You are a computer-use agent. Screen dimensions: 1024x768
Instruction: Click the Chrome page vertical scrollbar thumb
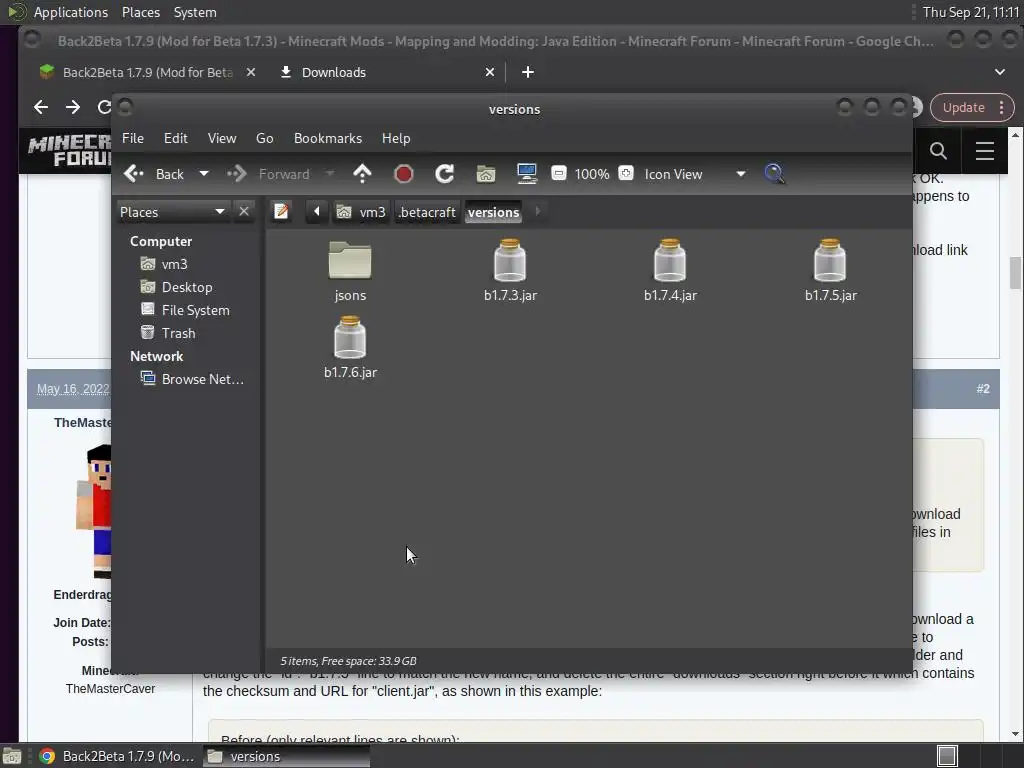pyautogui.click(x=1015, y=273)
